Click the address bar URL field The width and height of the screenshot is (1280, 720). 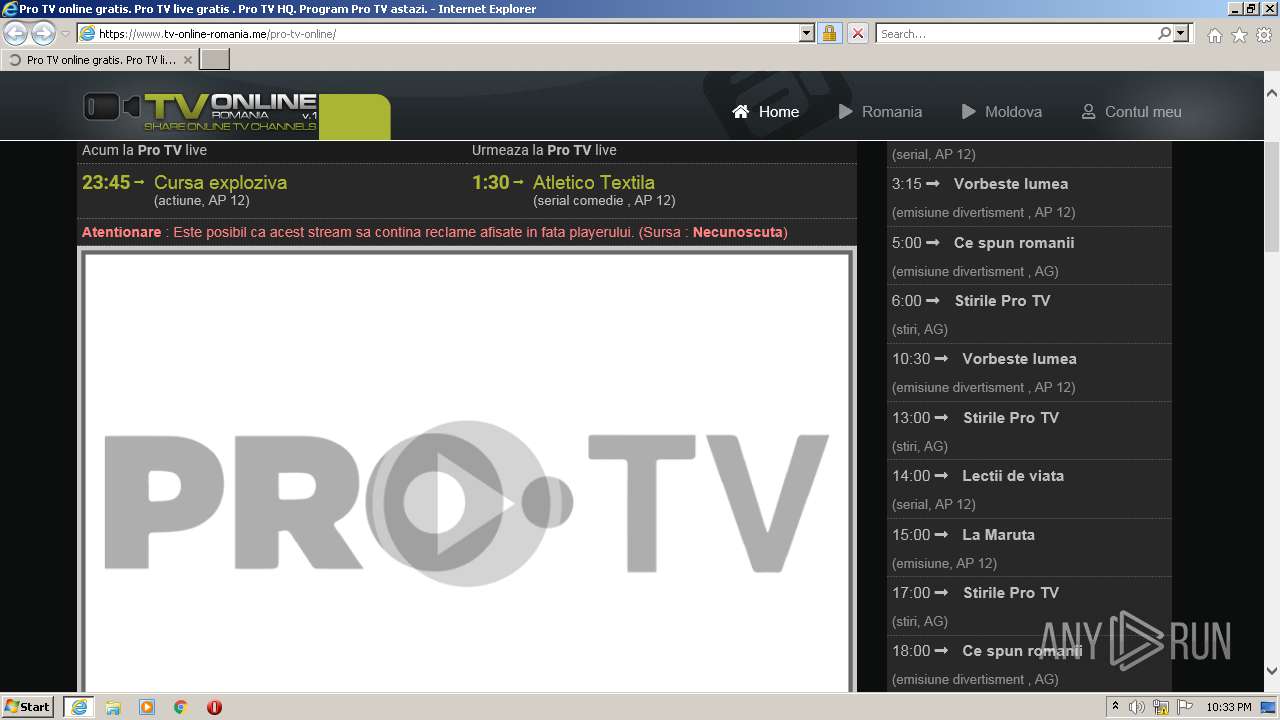point(446,33)
